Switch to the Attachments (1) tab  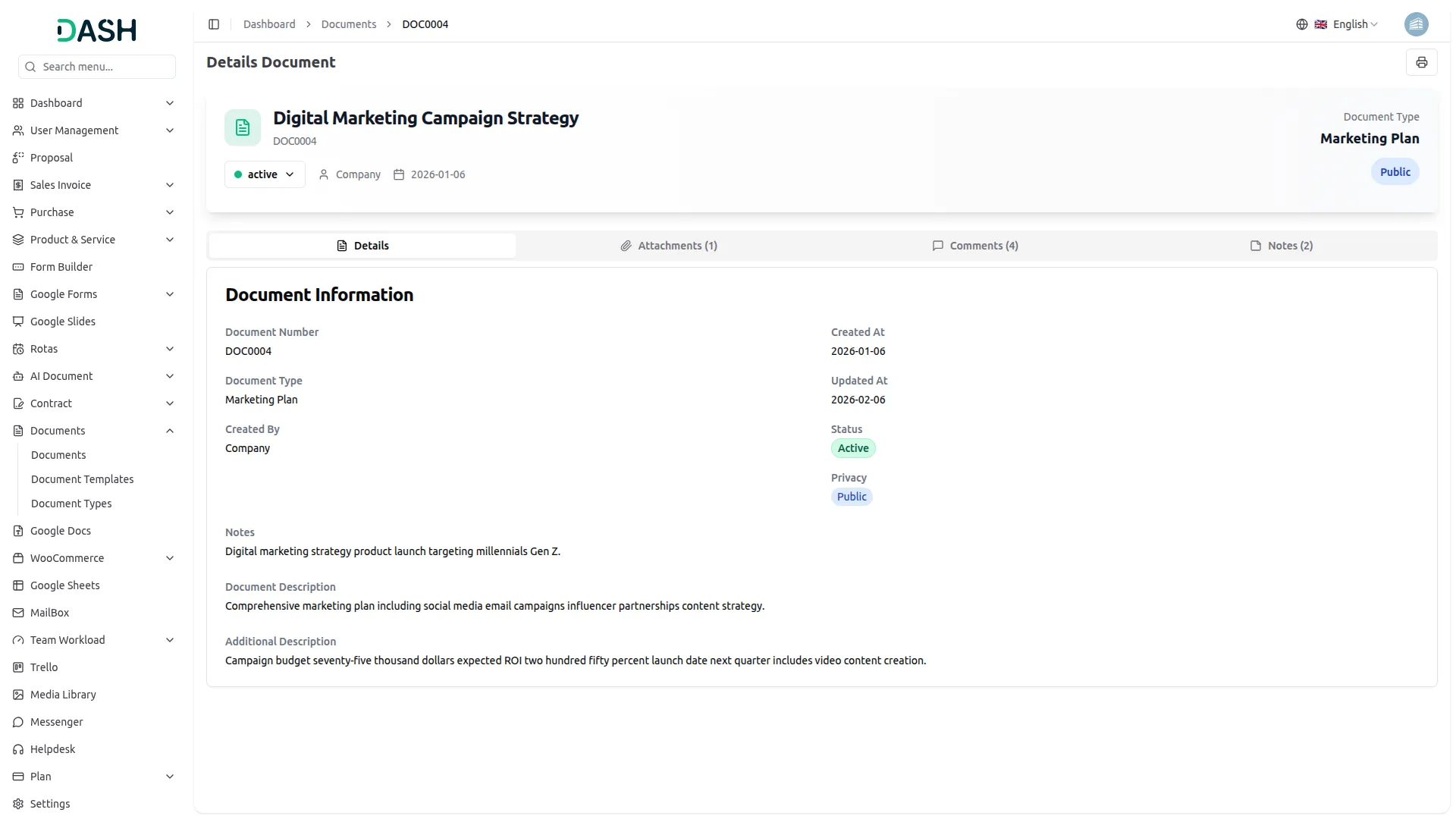point(669,246)
